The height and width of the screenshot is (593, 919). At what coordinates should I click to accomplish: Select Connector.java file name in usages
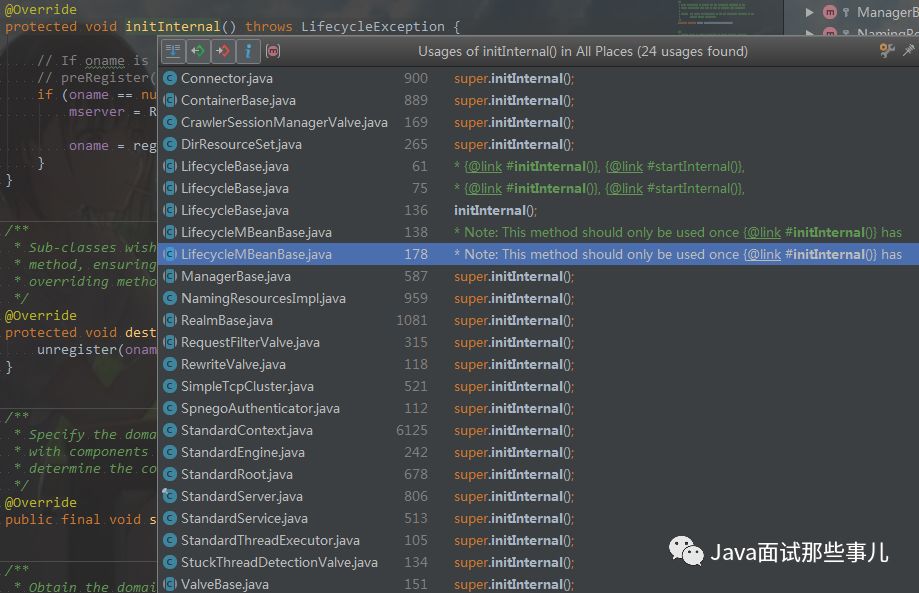[227, 79]
